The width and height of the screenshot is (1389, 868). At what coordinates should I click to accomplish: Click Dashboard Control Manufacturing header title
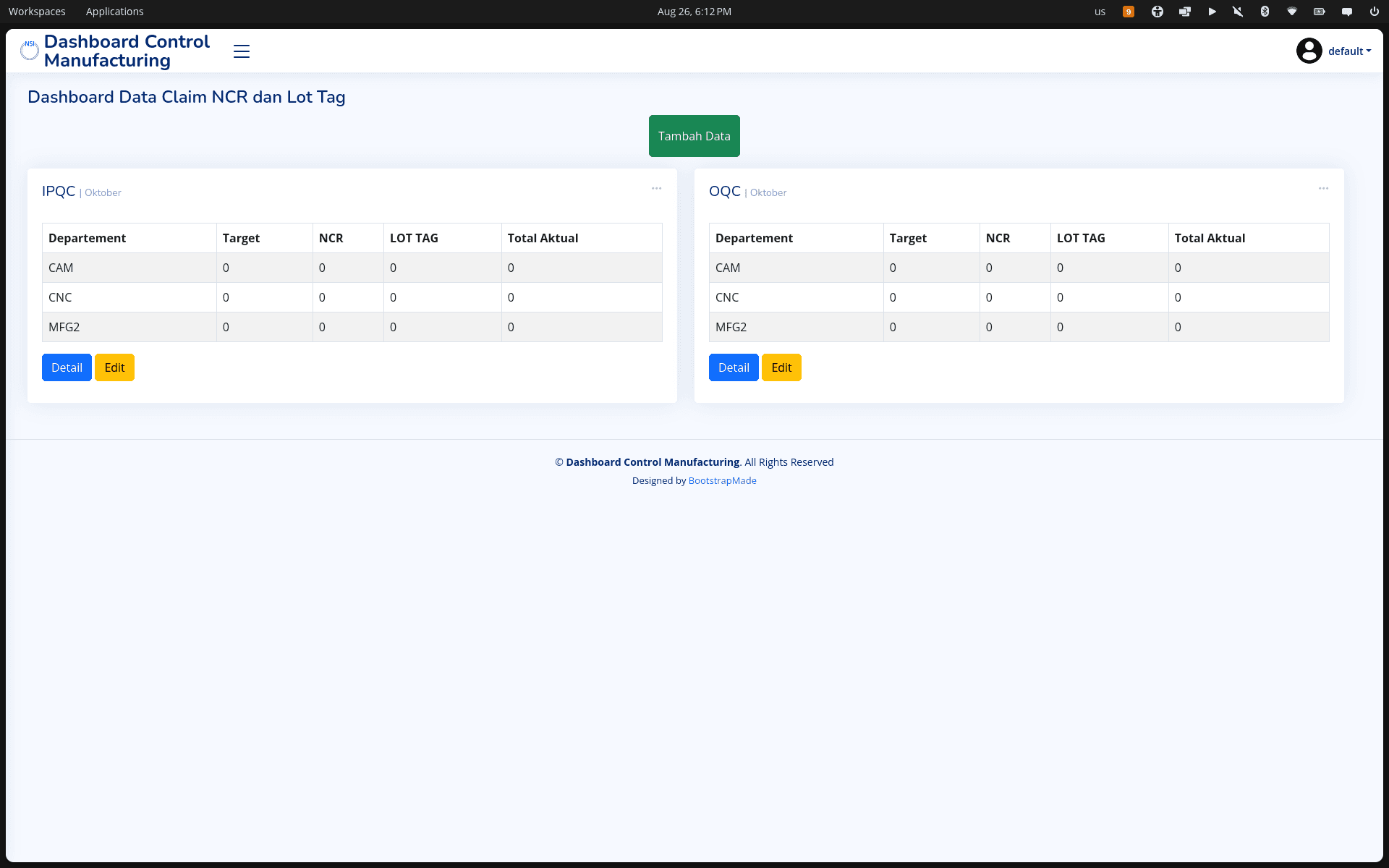[x=127, y=51]
